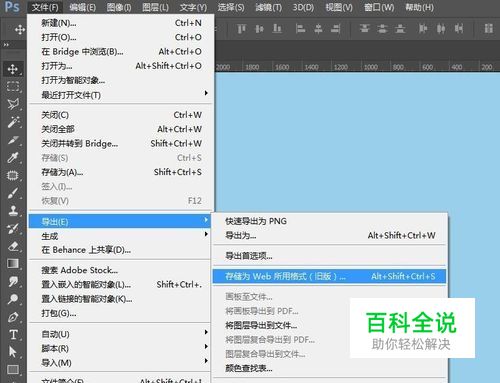
Task: Select the Move tool in the toolbox
Action: 13,69
